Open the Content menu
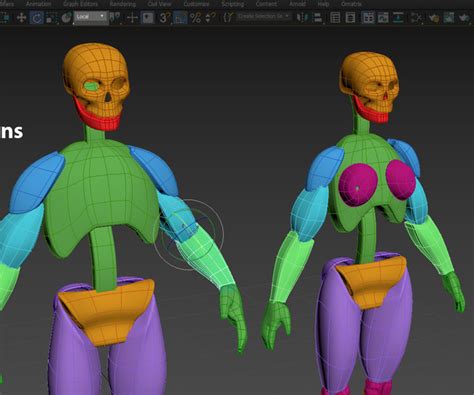Image resolution: width=474 pixels, height=395 pixels. pyautogui.click(x=266, y=4)
